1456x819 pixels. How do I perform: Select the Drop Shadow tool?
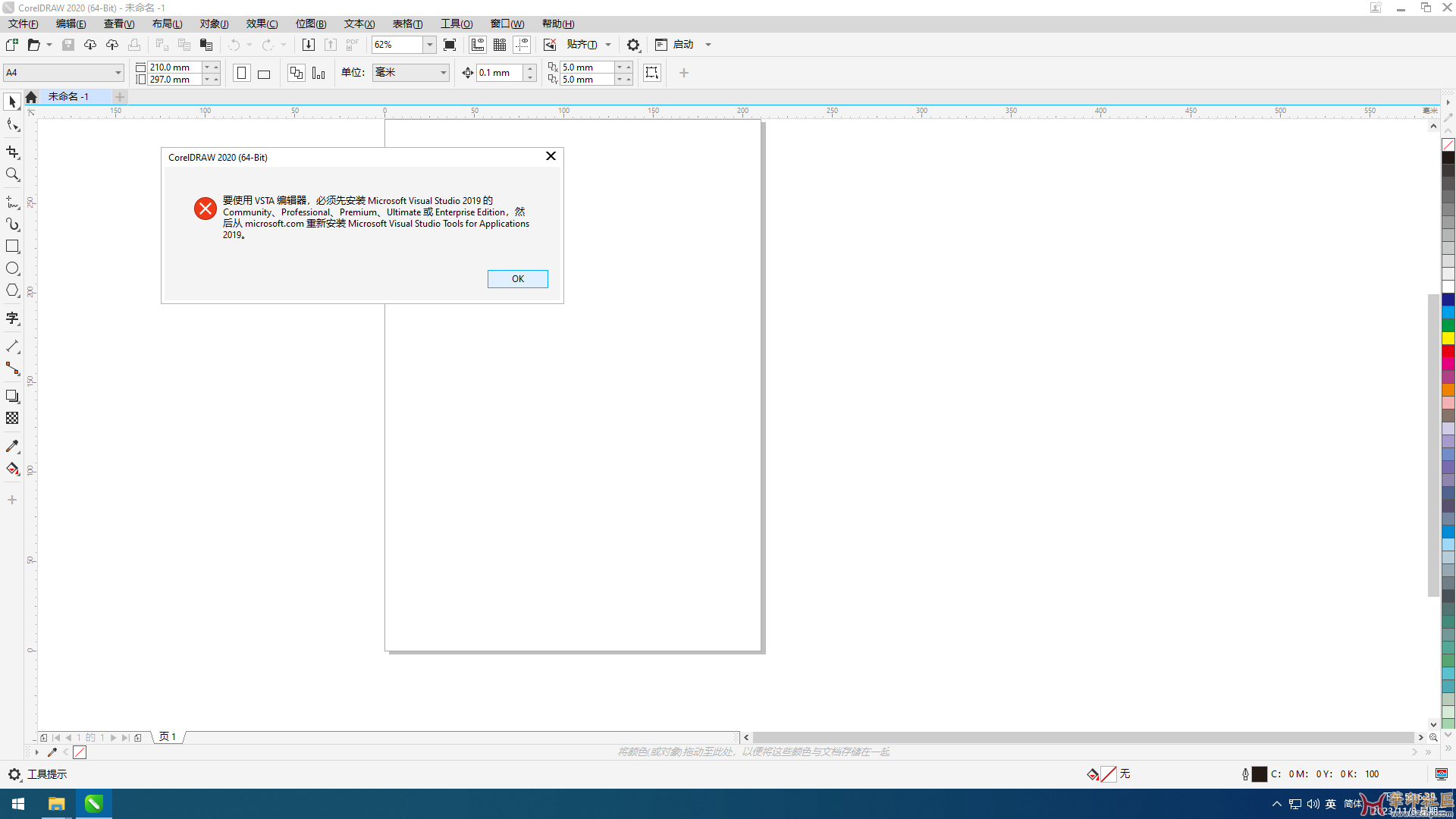[12, 397]
